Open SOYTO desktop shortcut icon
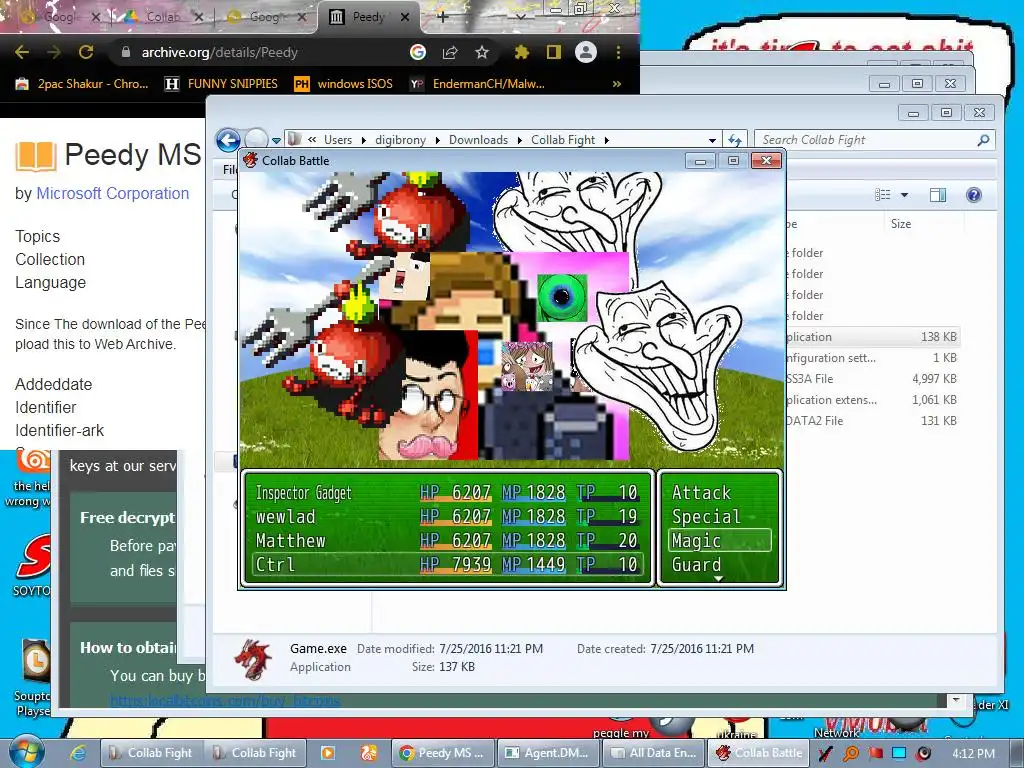Screen dimensions: 1024x768 [x=31, y=565]
